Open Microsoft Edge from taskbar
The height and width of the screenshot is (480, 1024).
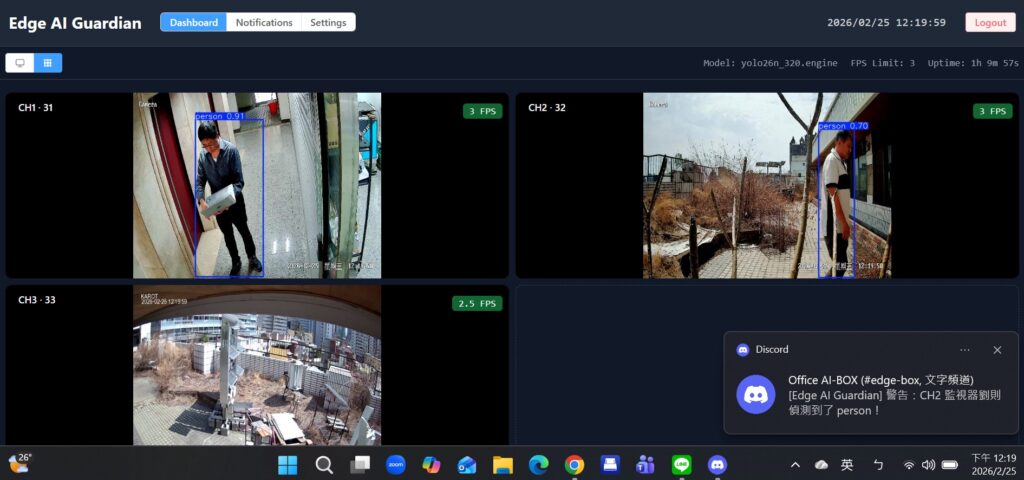pyautogui.click(x=538, y=464)
